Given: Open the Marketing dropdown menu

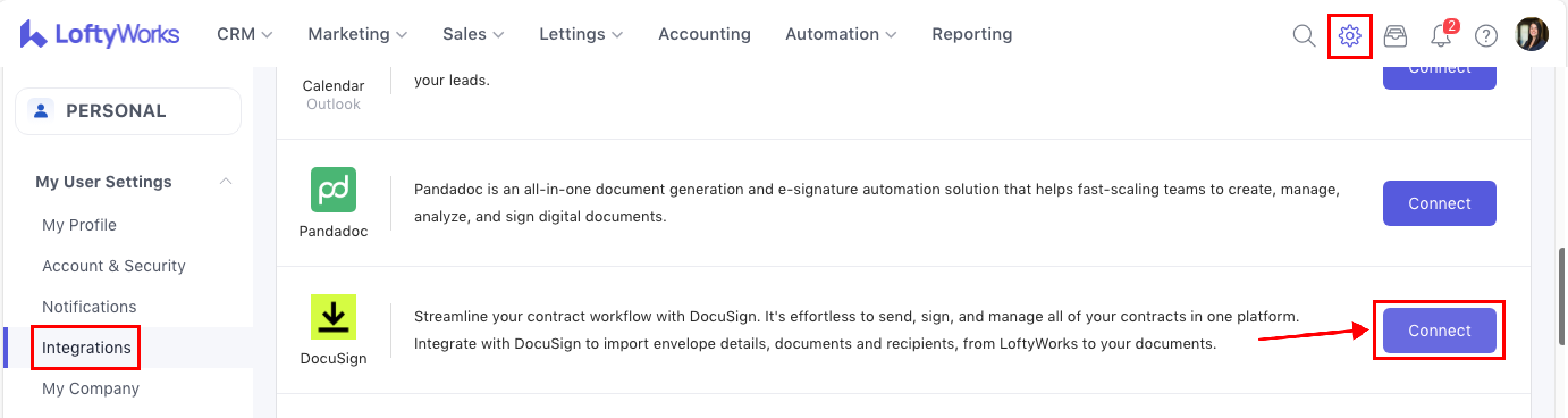Looking at the screenshot, I should (357, 34).
